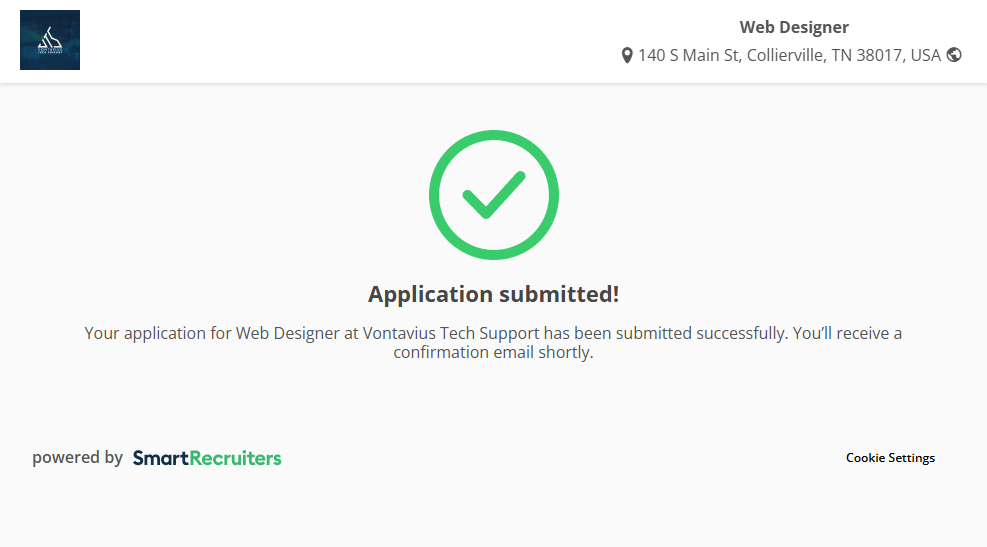Viewport: 987px width, 547px height.
Task: Click "USA" at the end of the address
Action: 924,55
